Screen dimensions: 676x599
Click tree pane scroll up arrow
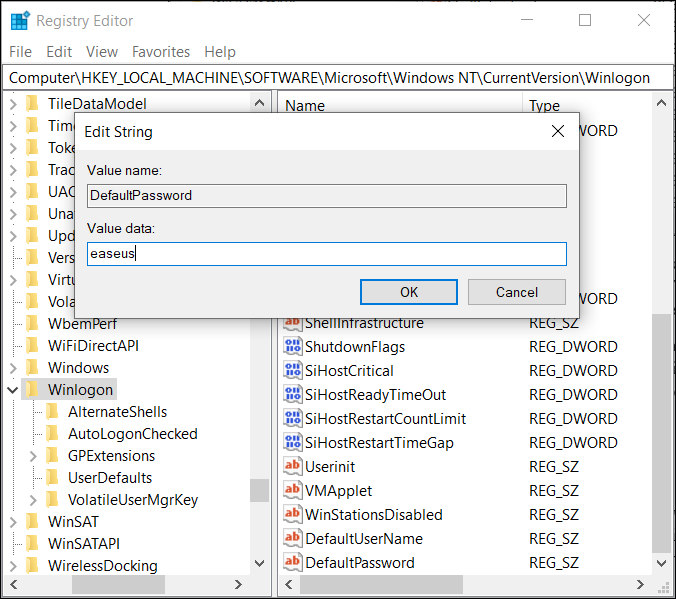(260, 103)
